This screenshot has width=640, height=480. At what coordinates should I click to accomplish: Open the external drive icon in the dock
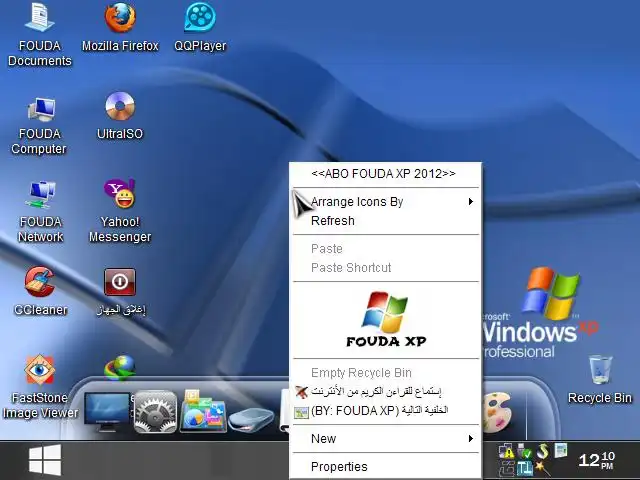click(x=251, y=419)
